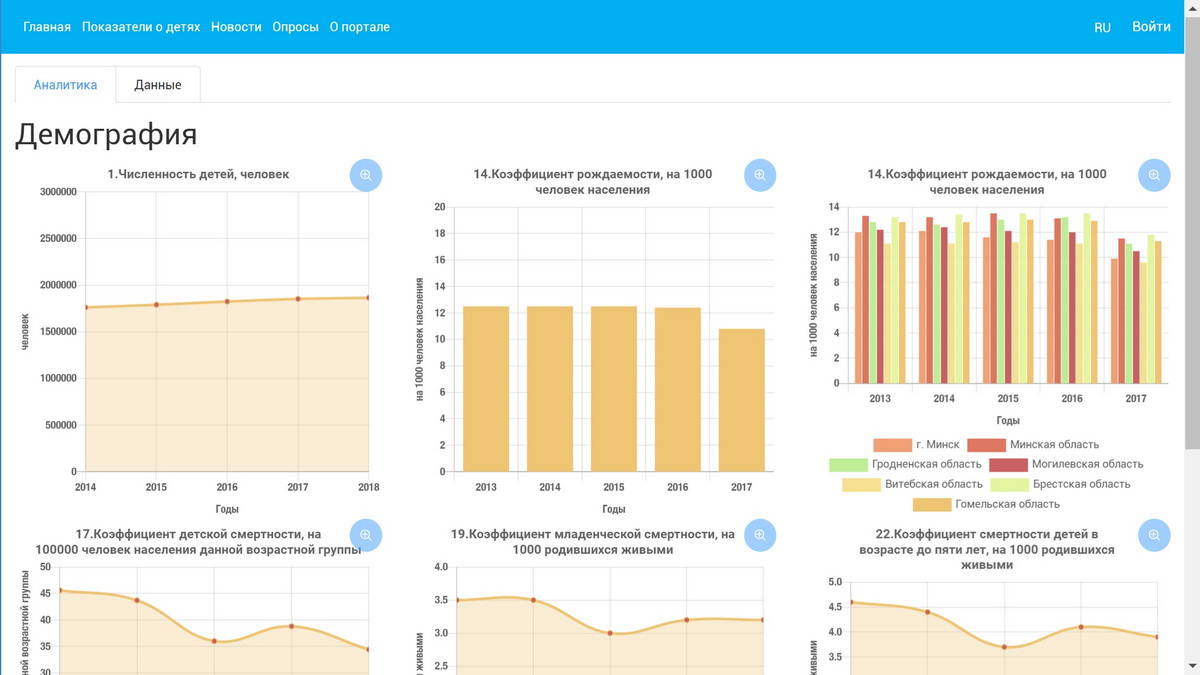Image resolution: width=1200 pixels, height=675 pixels.
Task: Toggle the Гродненская область legend series
Action: 906,464
